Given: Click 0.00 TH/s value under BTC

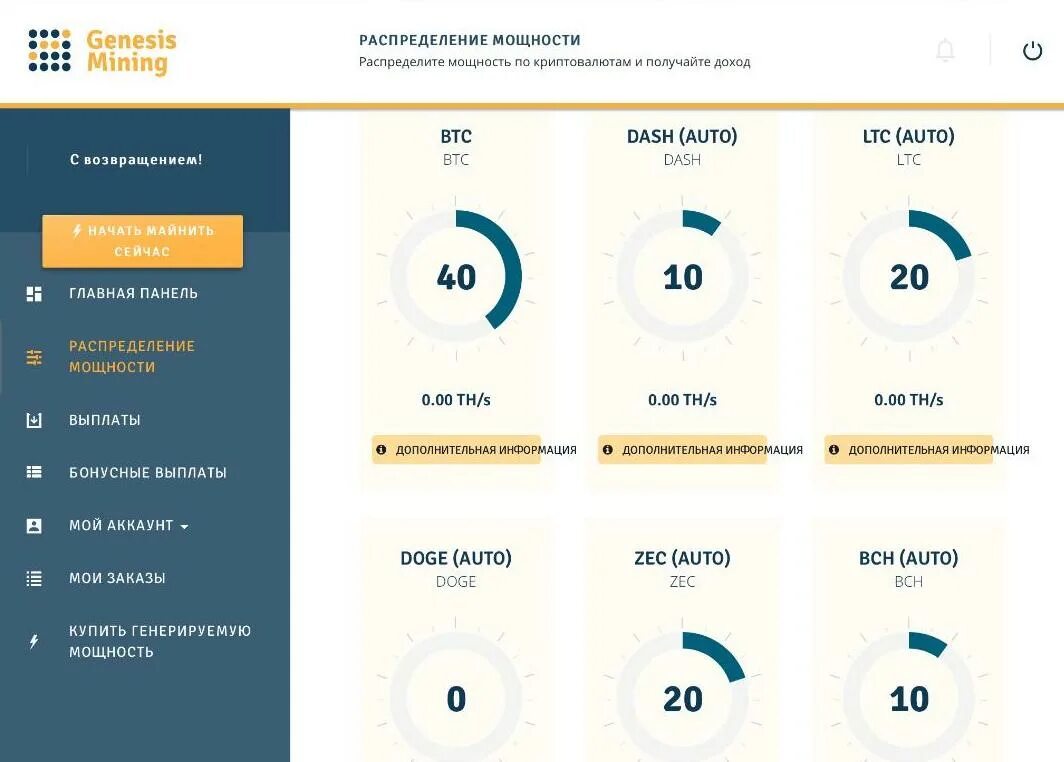Looking at the screenshot, I should click(456, 400).
